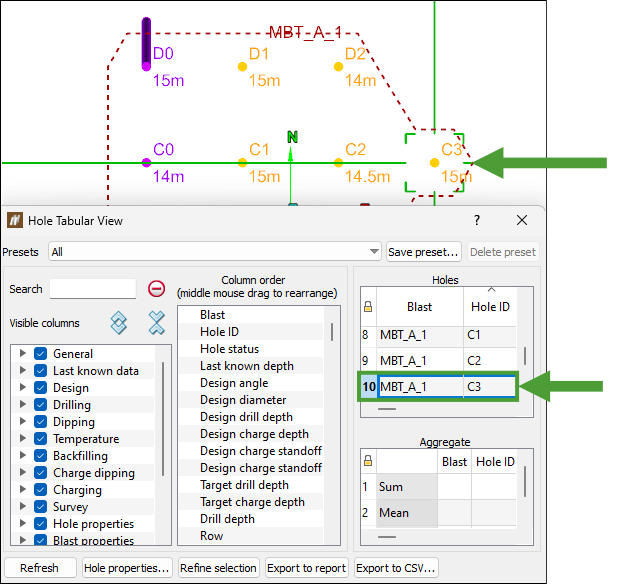
Task: Expand the Last known data node
Action: pos(23,370)
